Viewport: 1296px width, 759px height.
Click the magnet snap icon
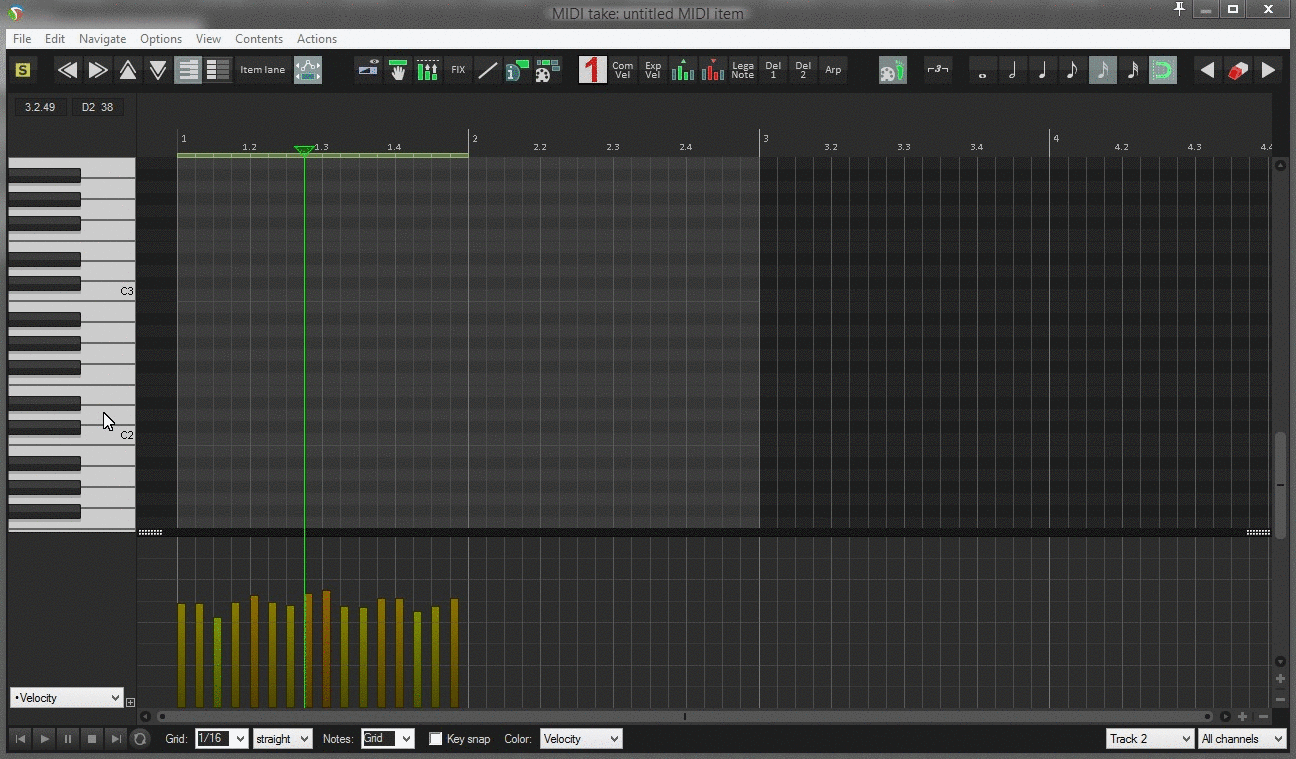tap(1163, 70)
